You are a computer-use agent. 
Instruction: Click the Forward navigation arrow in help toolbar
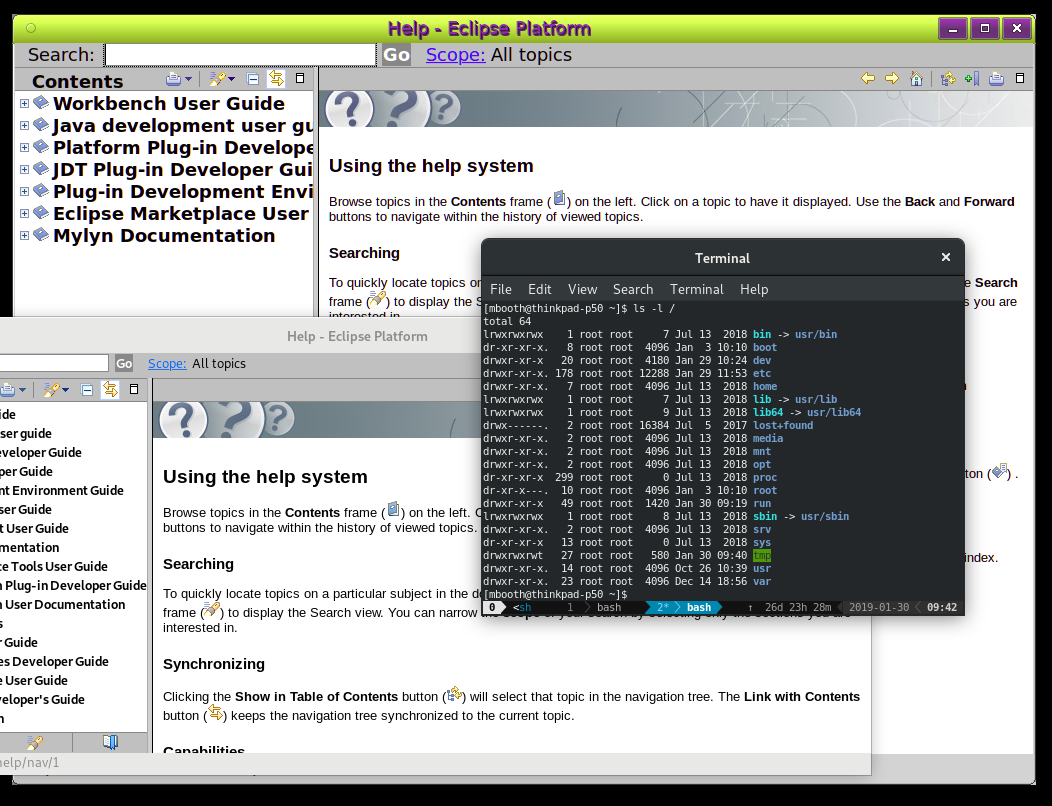point(892,79)
